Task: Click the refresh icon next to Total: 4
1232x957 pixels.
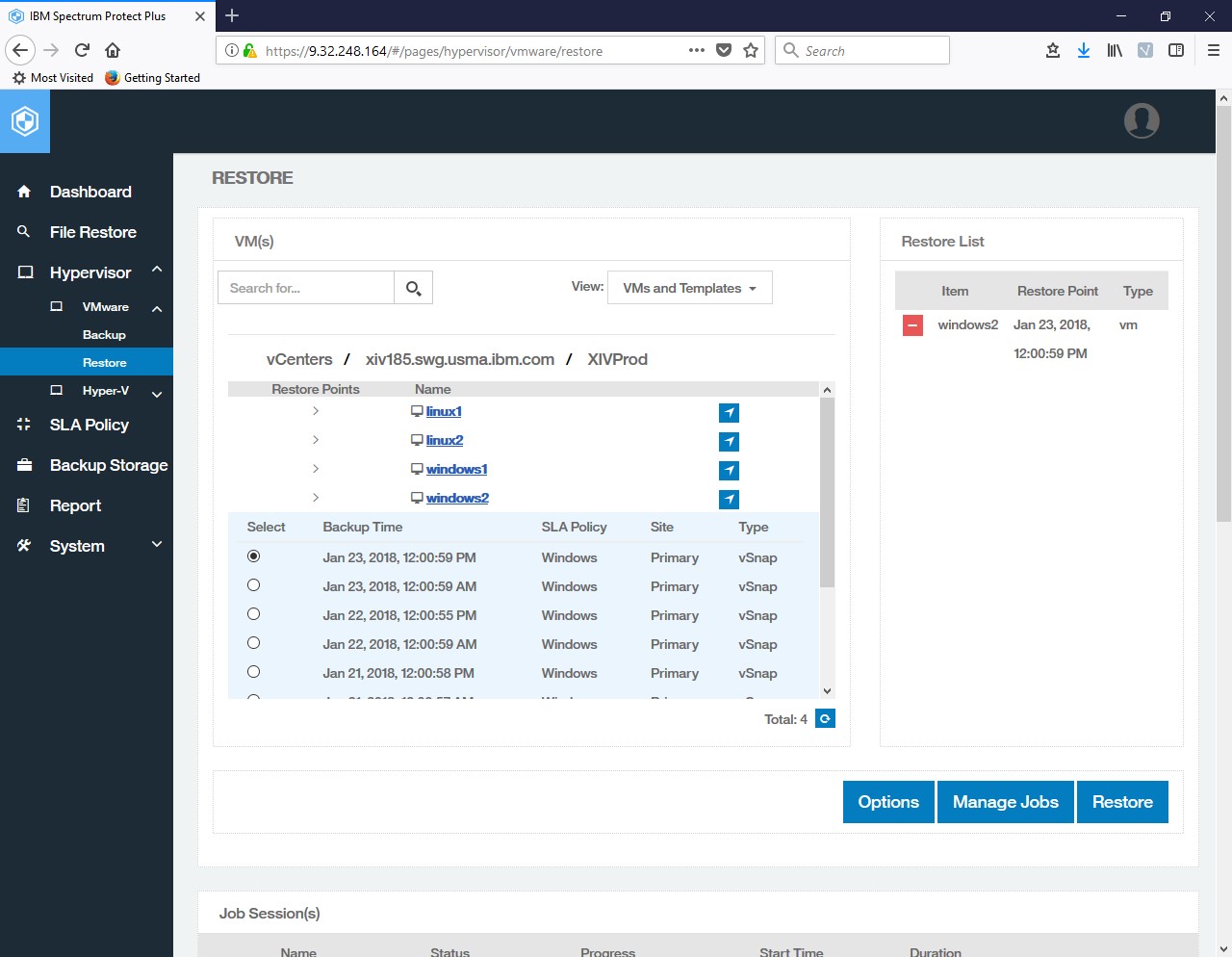Action: point(825,718)
